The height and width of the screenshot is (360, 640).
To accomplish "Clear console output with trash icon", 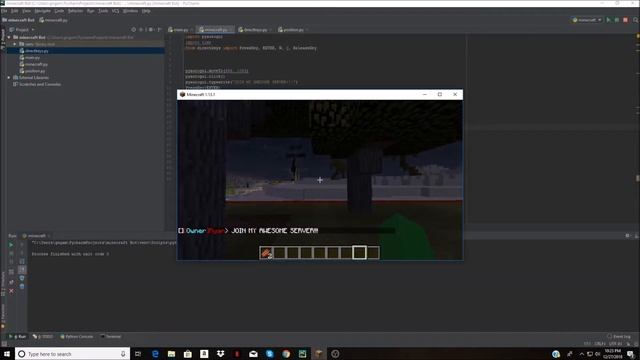I will (x=22, y=287).
